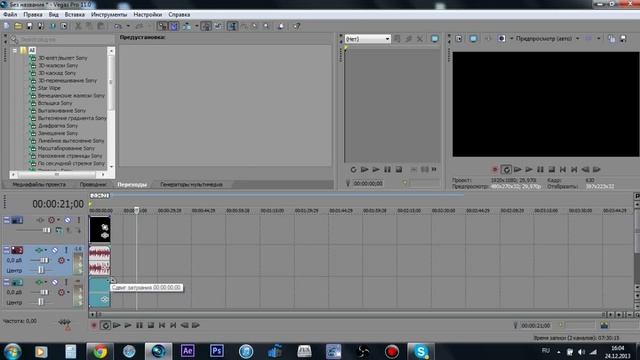Open project video properties in the preview window

click(x=459, y=39)
